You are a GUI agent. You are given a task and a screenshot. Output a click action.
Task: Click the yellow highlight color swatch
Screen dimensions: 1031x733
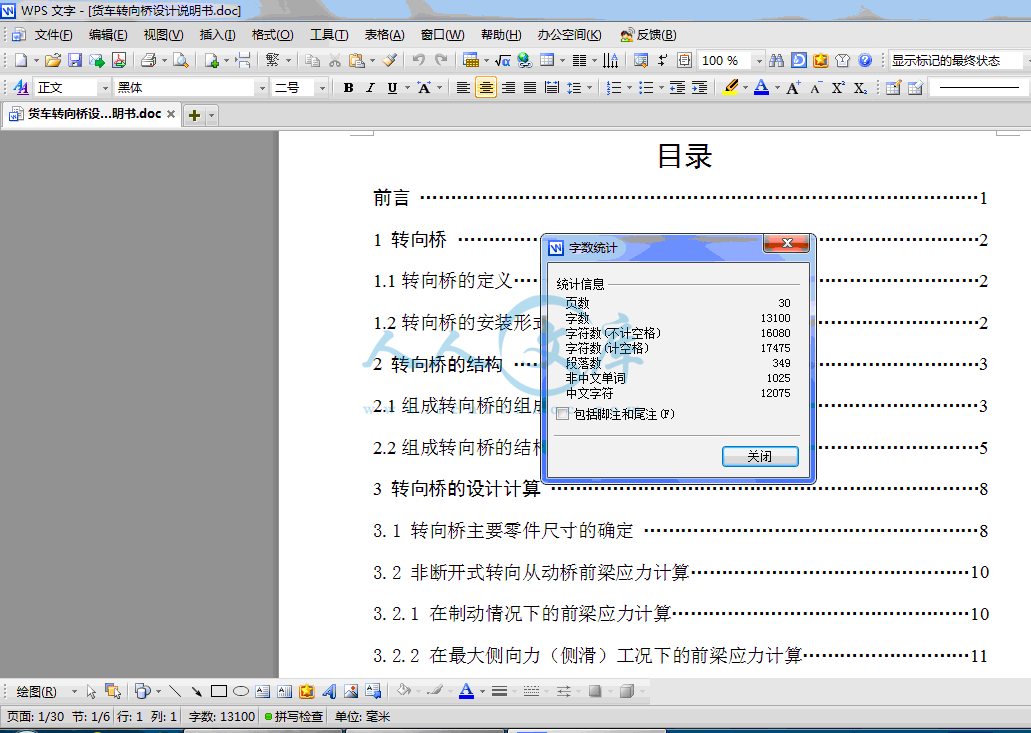[x=731, y=87]
